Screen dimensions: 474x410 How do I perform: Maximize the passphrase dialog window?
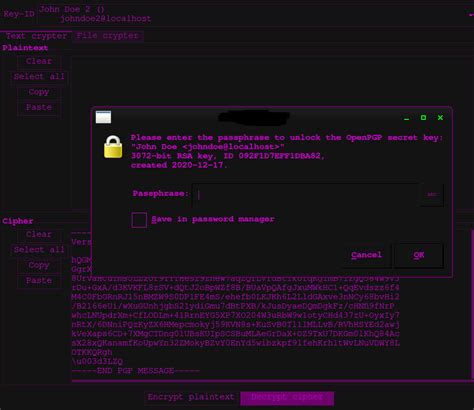(423, 118)
